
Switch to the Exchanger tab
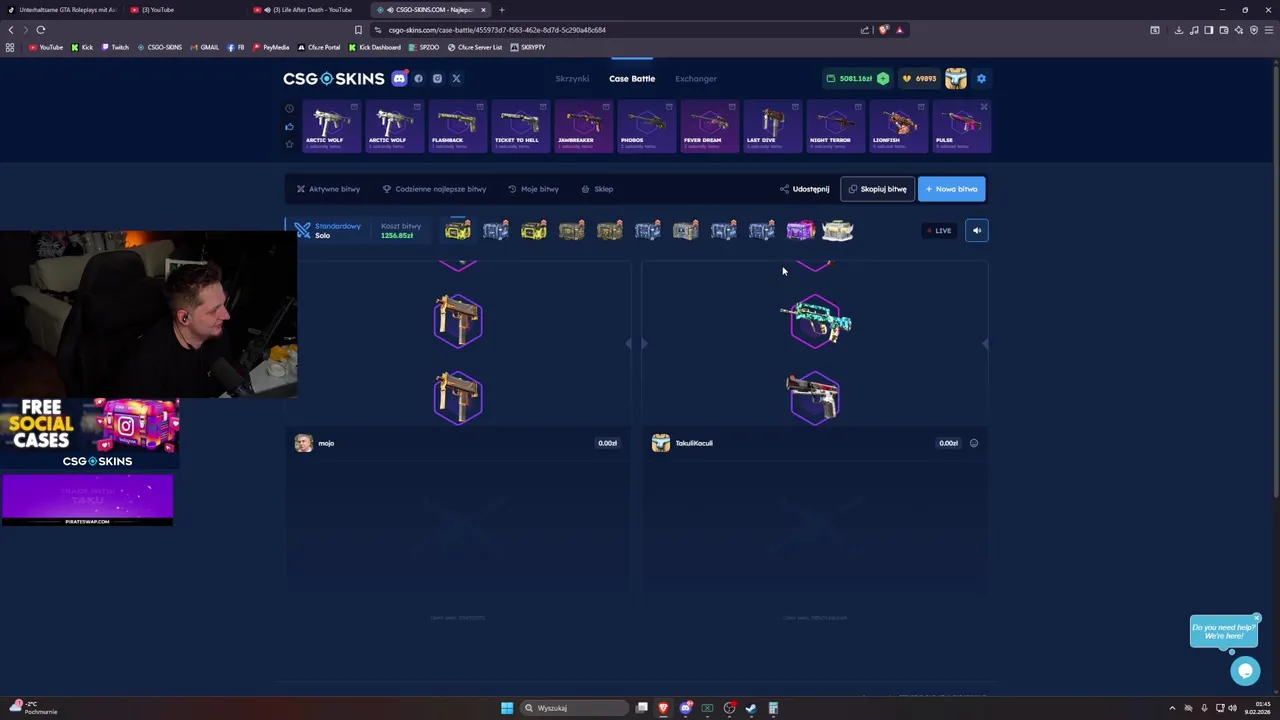coord(696,78)
